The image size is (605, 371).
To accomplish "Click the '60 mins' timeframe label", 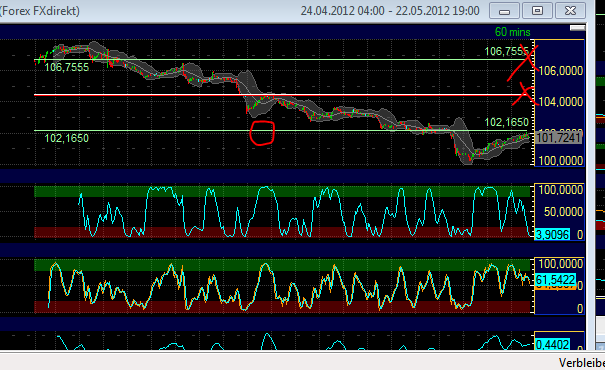I will point(512,32).
